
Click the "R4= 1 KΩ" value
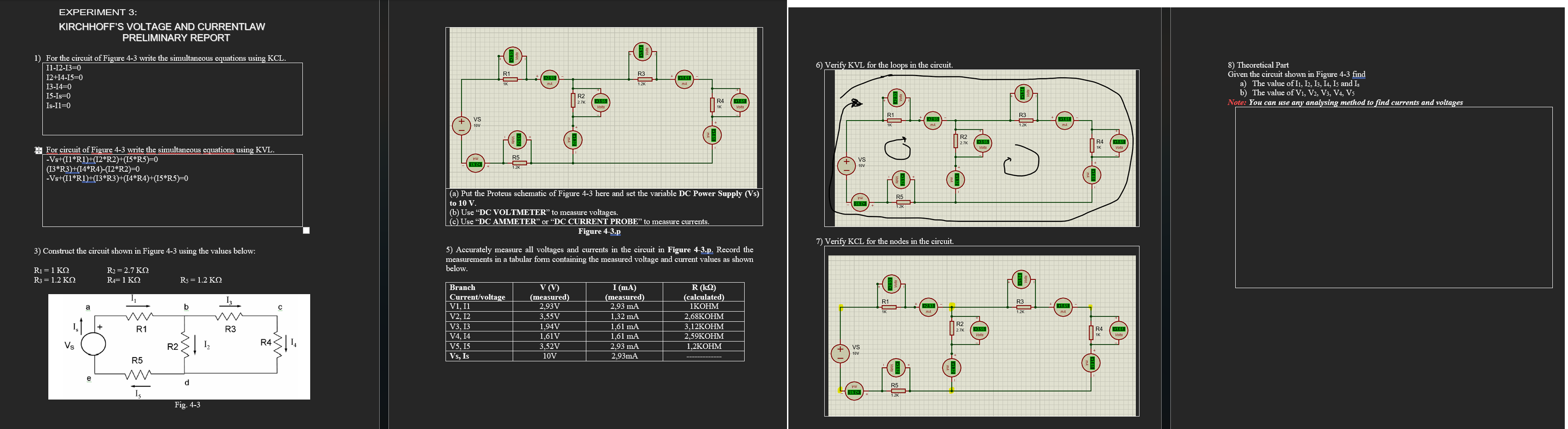[123, 280]
